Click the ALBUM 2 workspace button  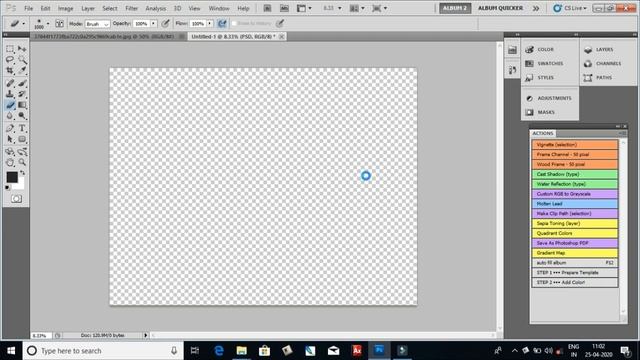(x=455, y=8)
